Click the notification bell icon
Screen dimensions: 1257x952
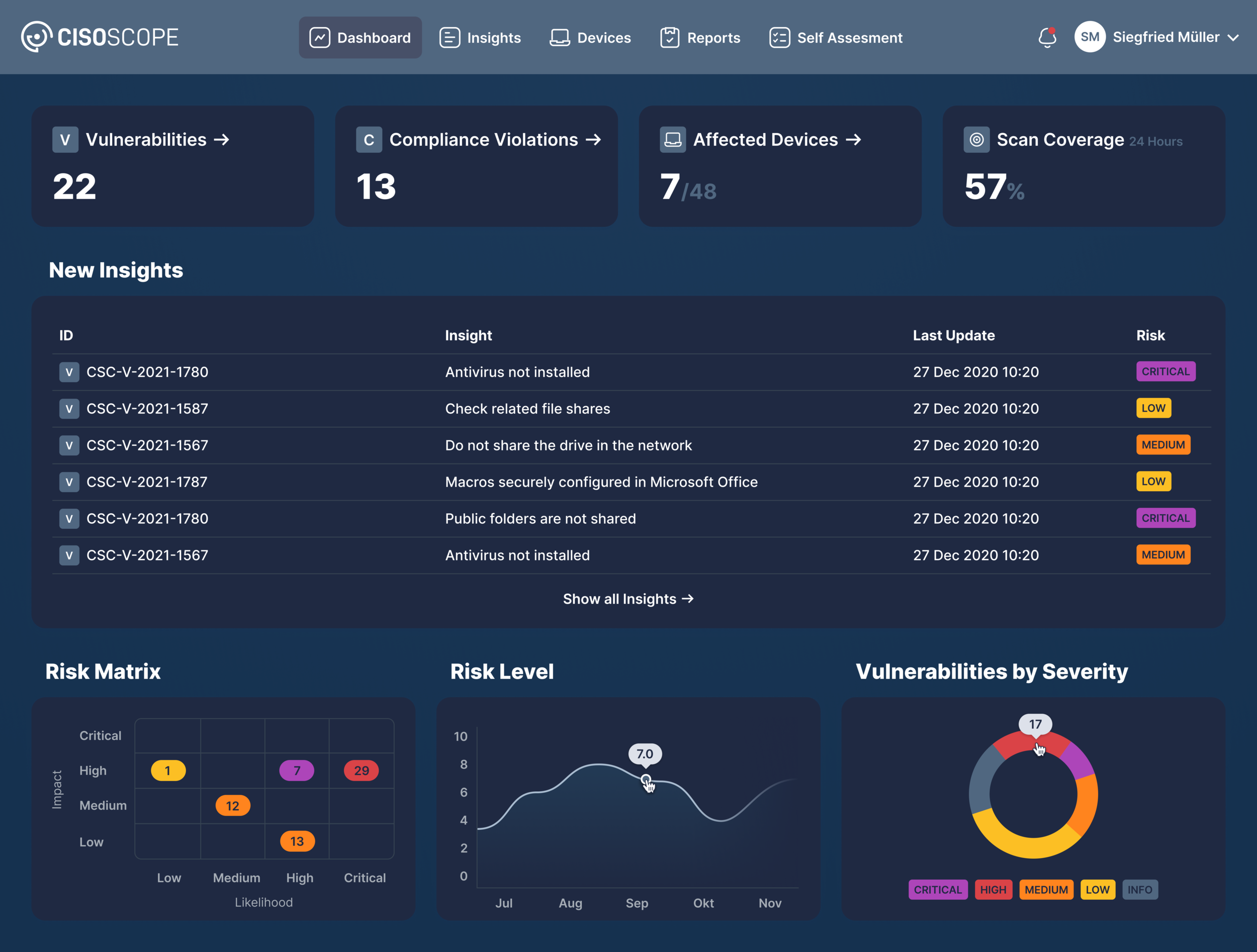click(1047, 38)
